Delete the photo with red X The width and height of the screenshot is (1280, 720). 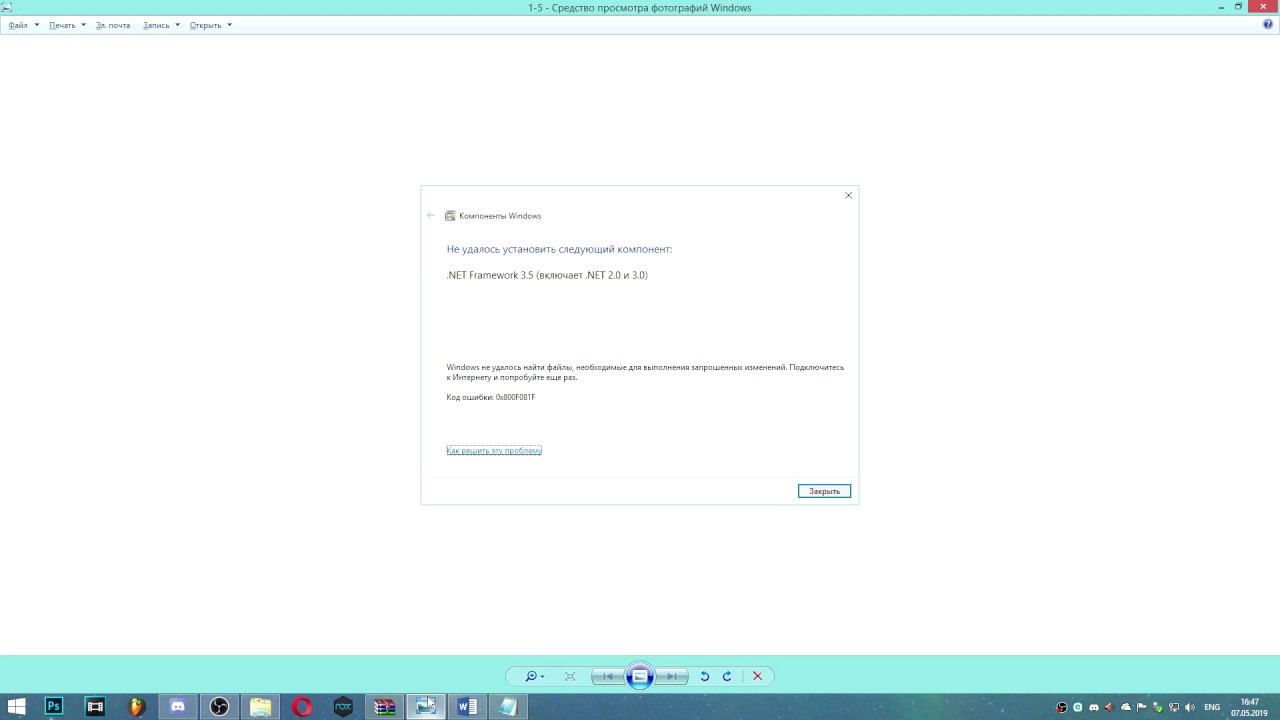tap(757, 677)
